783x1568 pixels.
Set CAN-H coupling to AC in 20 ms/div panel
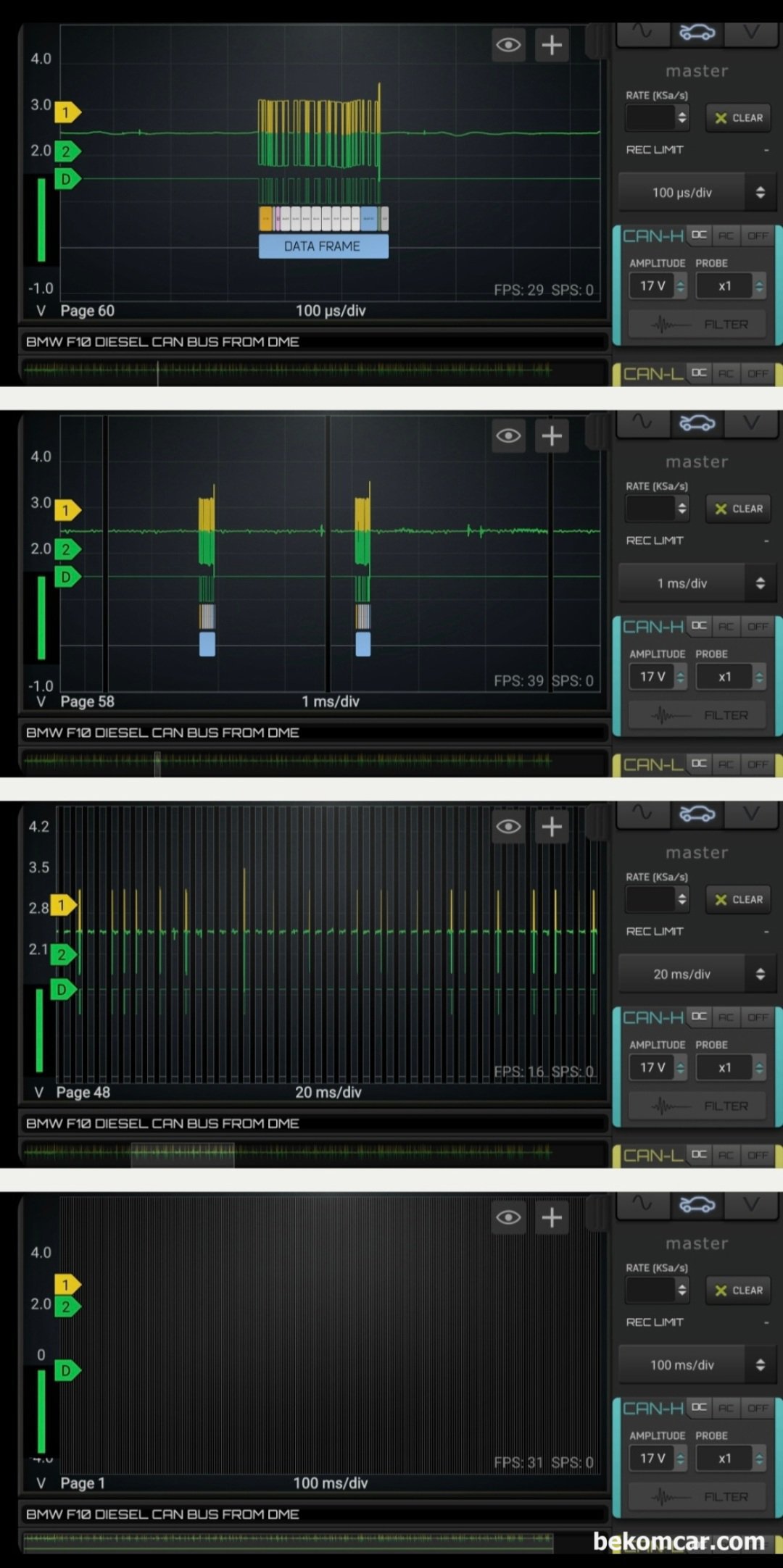[x=726, y=1017]
